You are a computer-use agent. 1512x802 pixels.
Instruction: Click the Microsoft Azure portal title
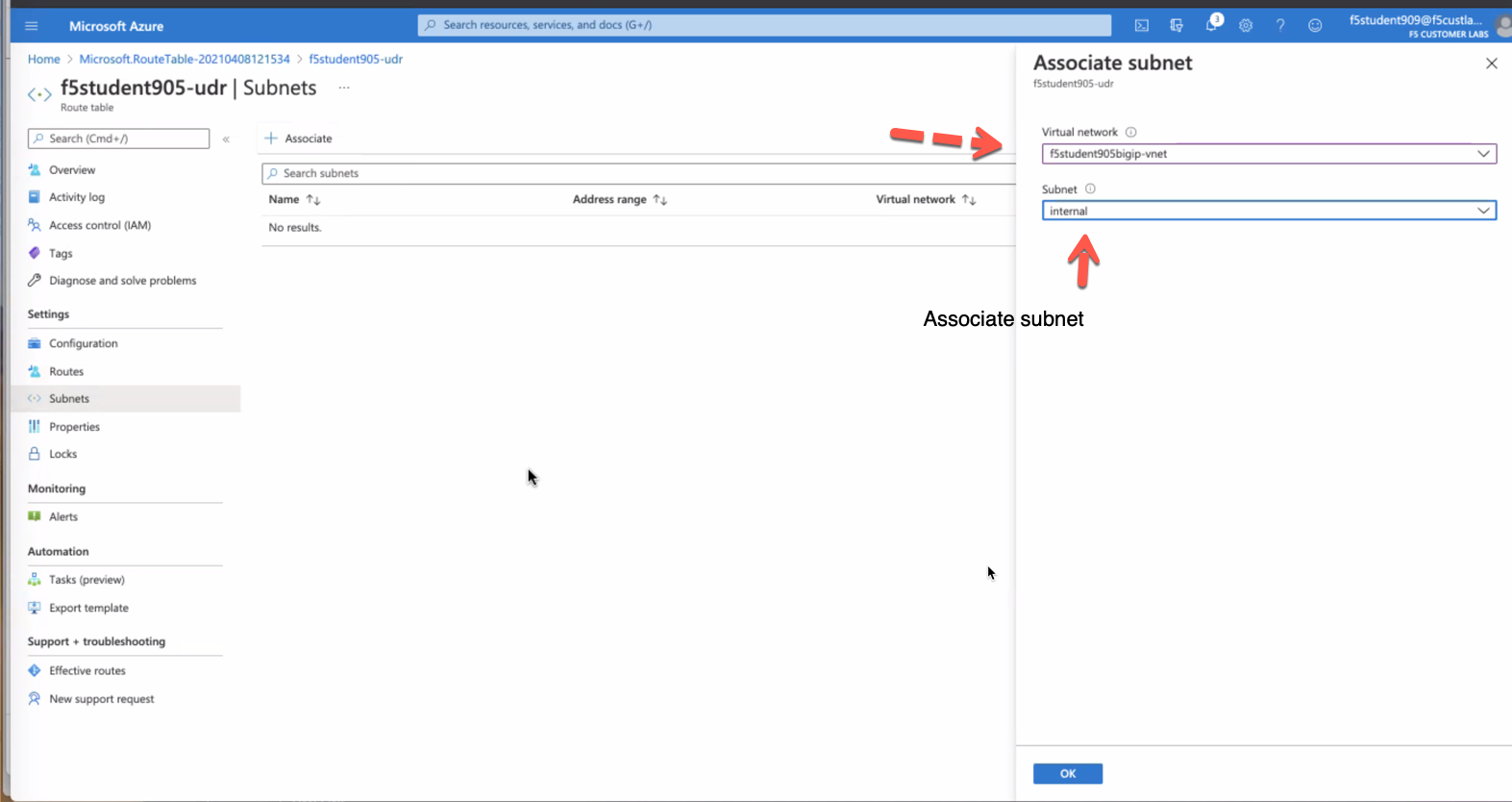coord(116,26)
